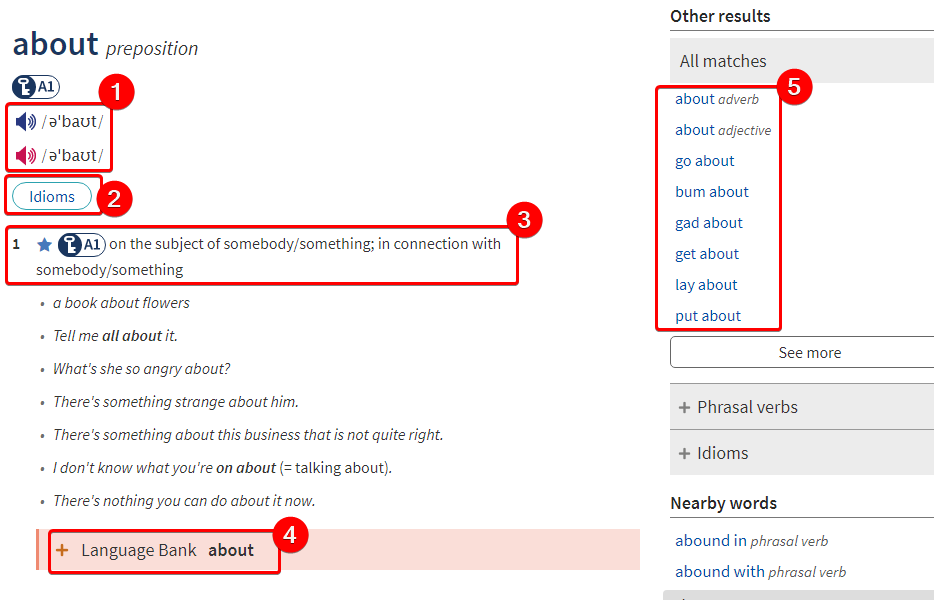This screenshot has width=934, height=600.
Task: Expand the Idioms section in Other results
Action: pos(802,453)
